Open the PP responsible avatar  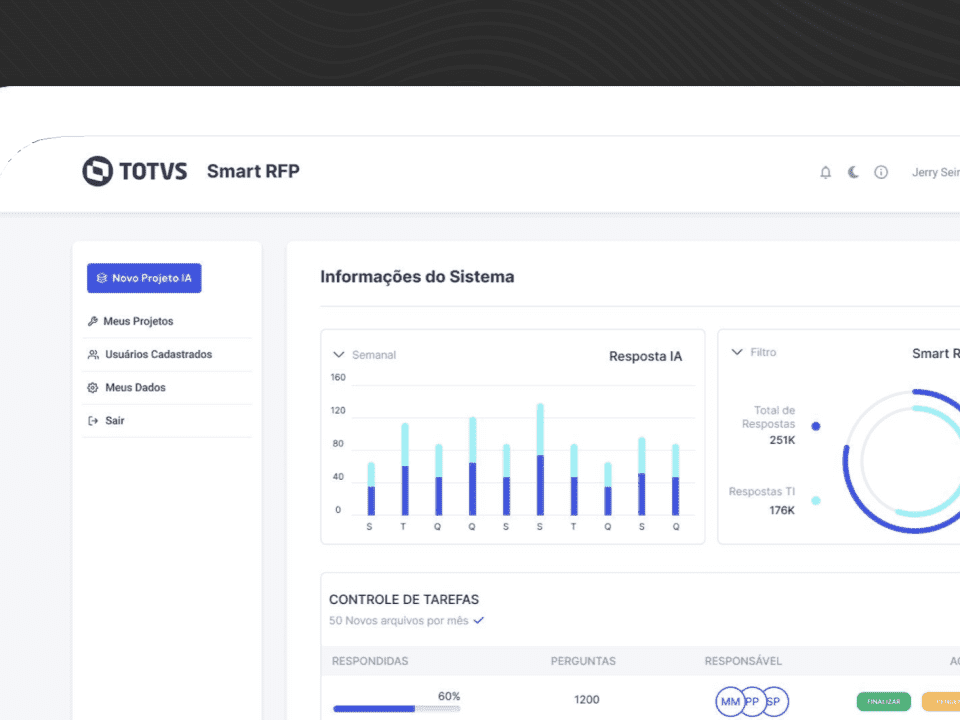coord(754,702)
